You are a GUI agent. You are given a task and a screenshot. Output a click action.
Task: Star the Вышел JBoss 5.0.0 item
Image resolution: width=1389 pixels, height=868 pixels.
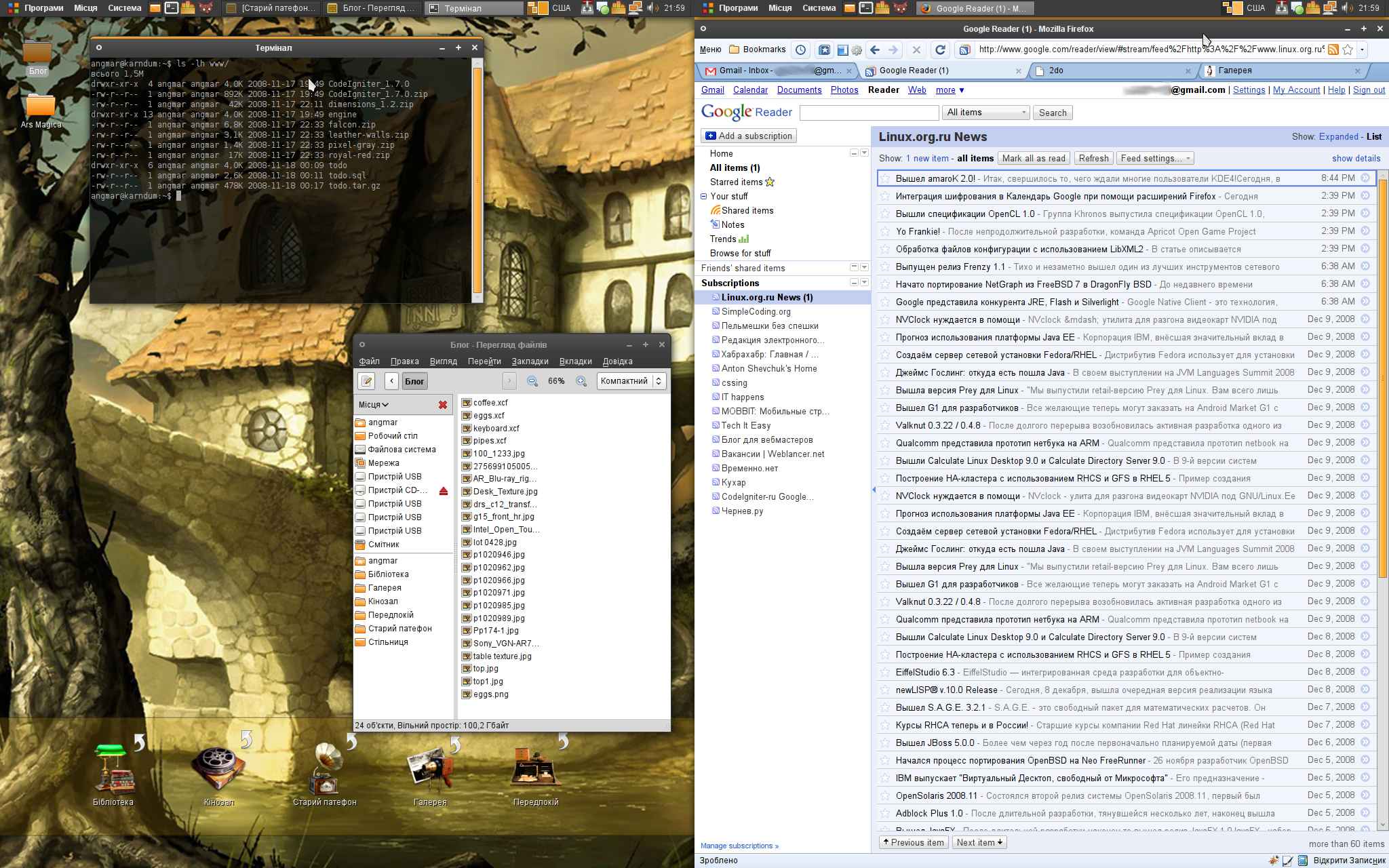click(885, 743)
